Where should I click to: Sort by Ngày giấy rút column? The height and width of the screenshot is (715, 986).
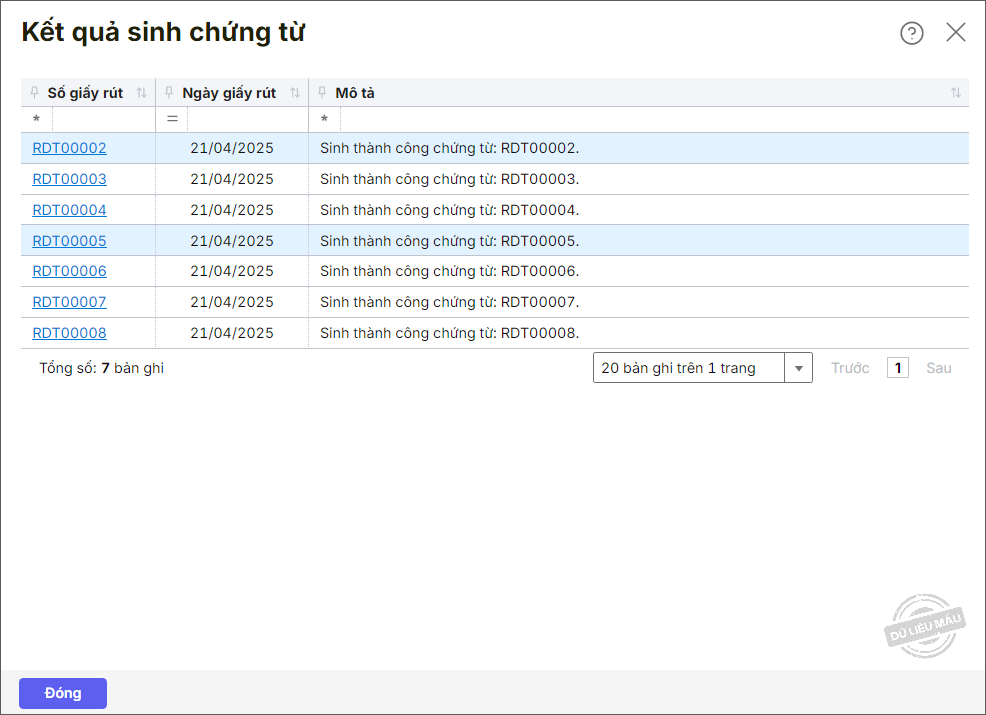click(295, 93)
